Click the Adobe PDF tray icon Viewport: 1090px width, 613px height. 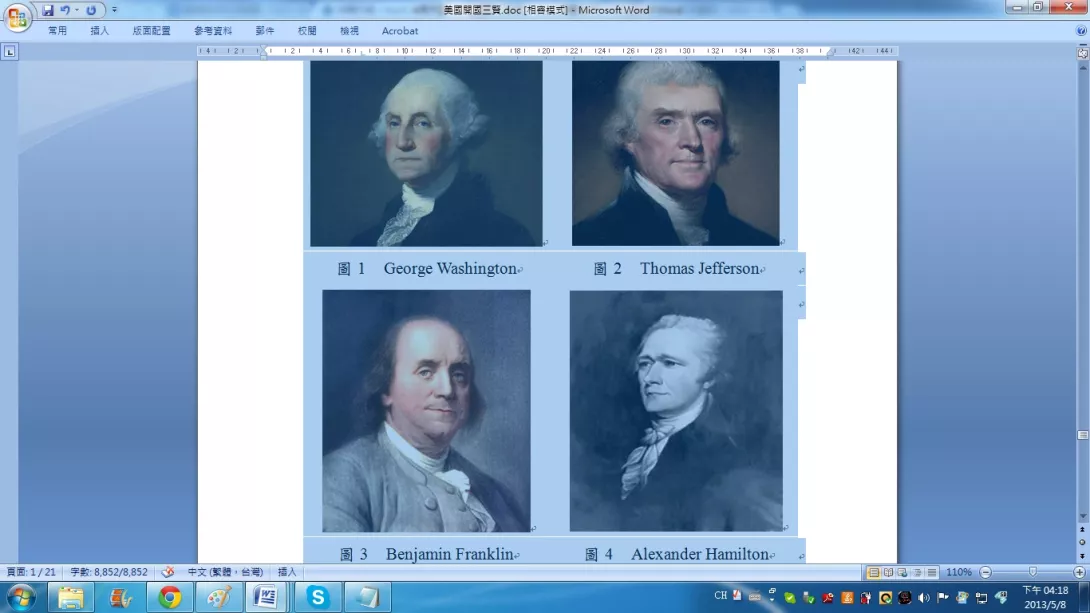[827, 597]
